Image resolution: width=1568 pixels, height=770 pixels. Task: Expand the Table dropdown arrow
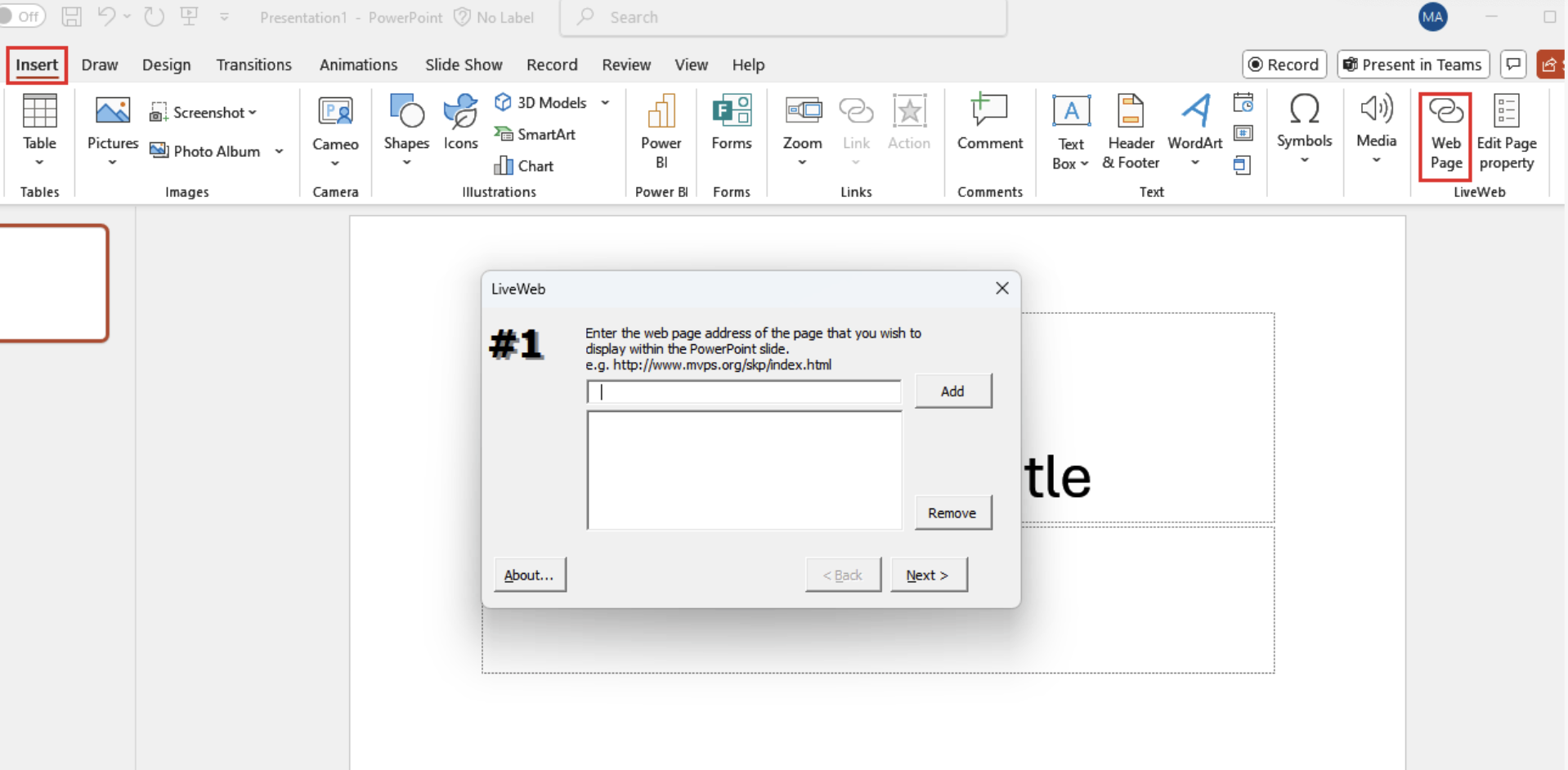(39, 162)
